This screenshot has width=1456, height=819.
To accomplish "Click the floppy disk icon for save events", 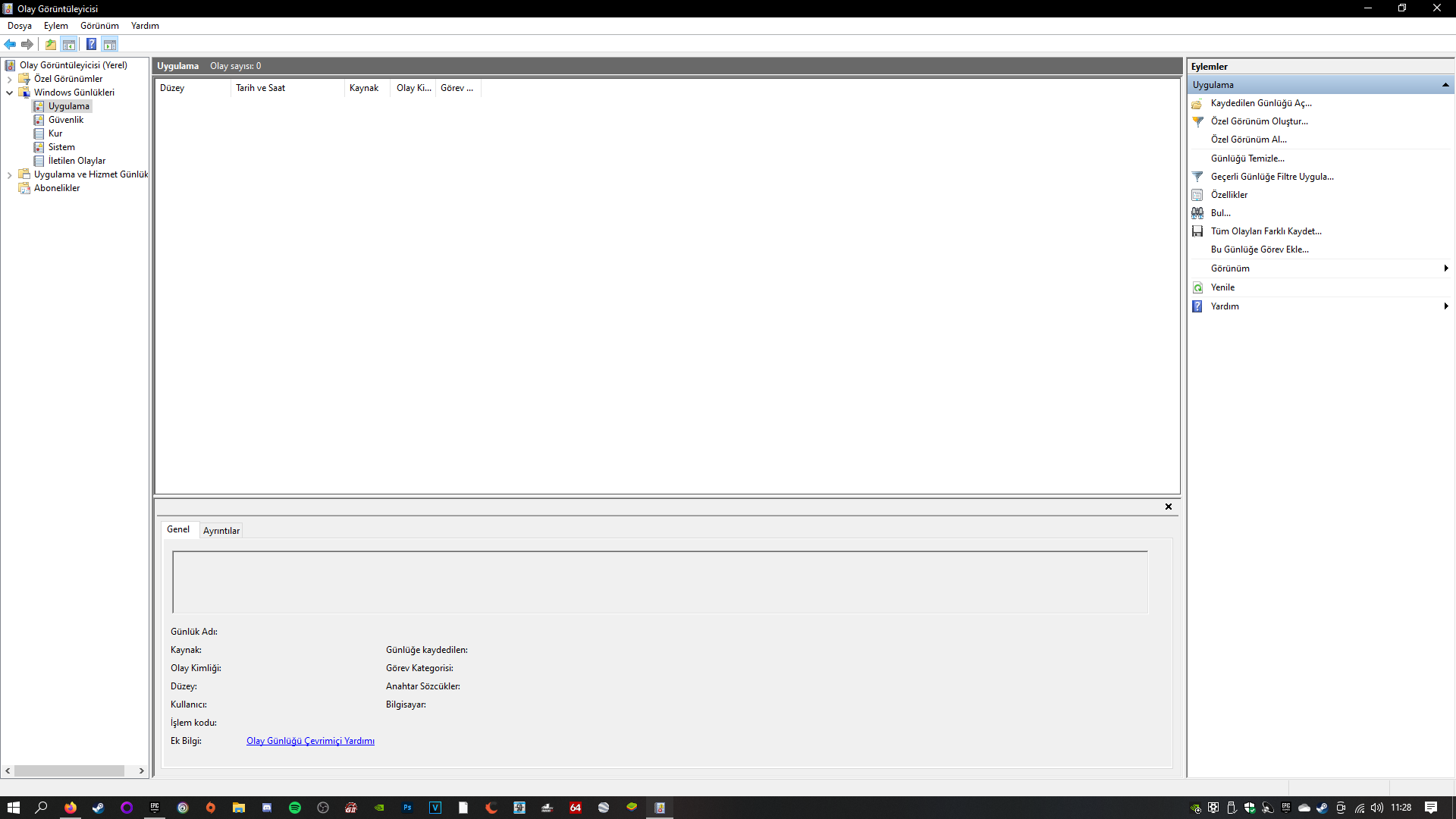I will point(1197,231).
